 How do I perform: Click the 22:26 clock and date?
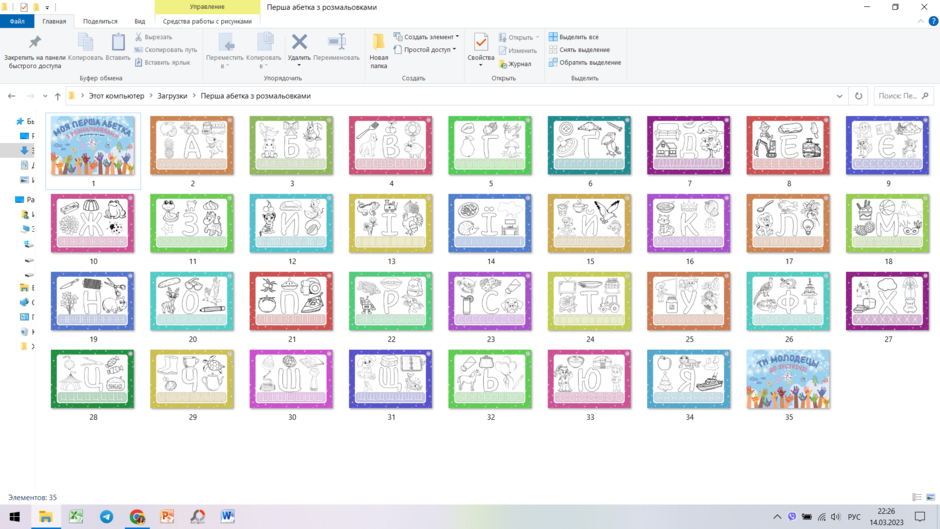(886, 516)
